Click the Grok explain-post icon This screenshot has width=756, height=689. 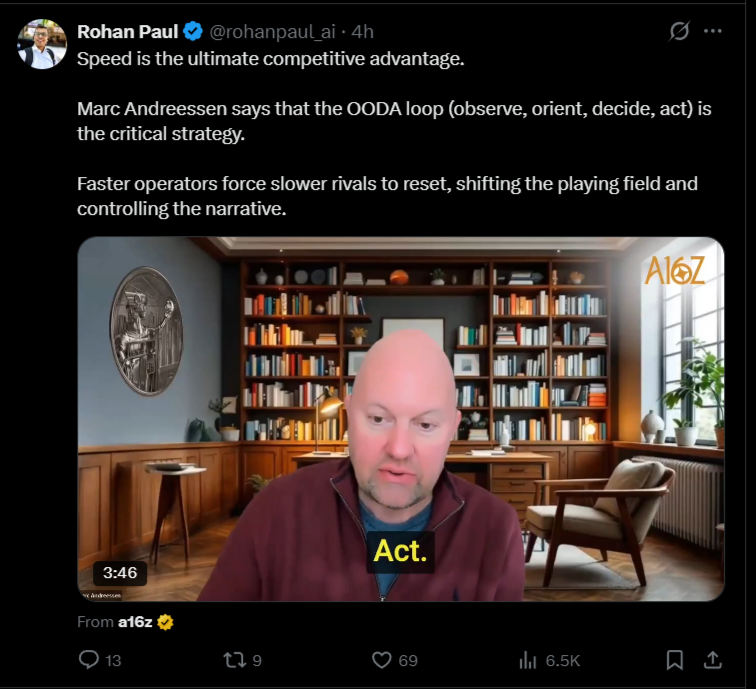679,31
